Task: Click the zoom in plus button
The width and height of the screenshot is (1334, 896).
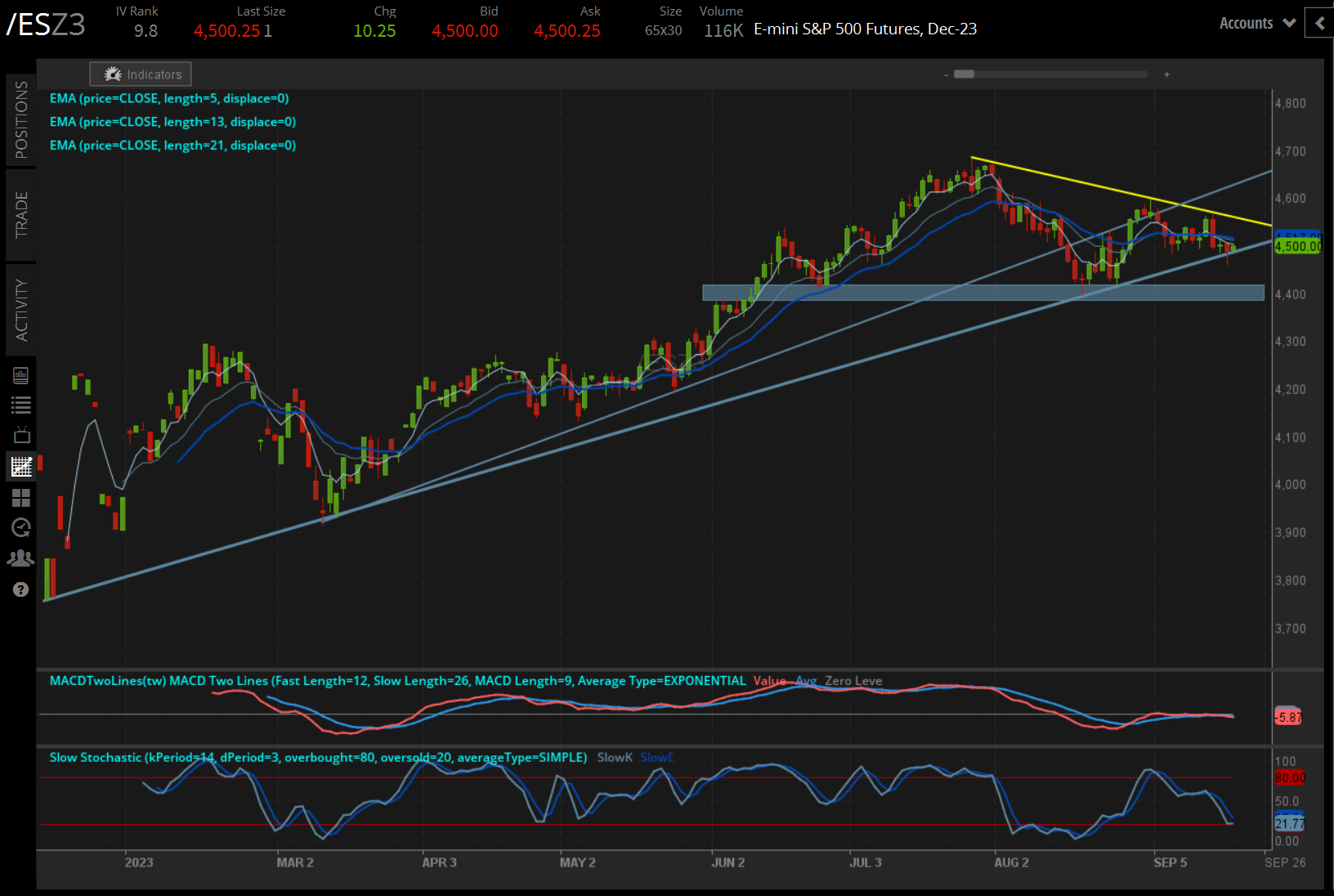Action: [1166, 74]
